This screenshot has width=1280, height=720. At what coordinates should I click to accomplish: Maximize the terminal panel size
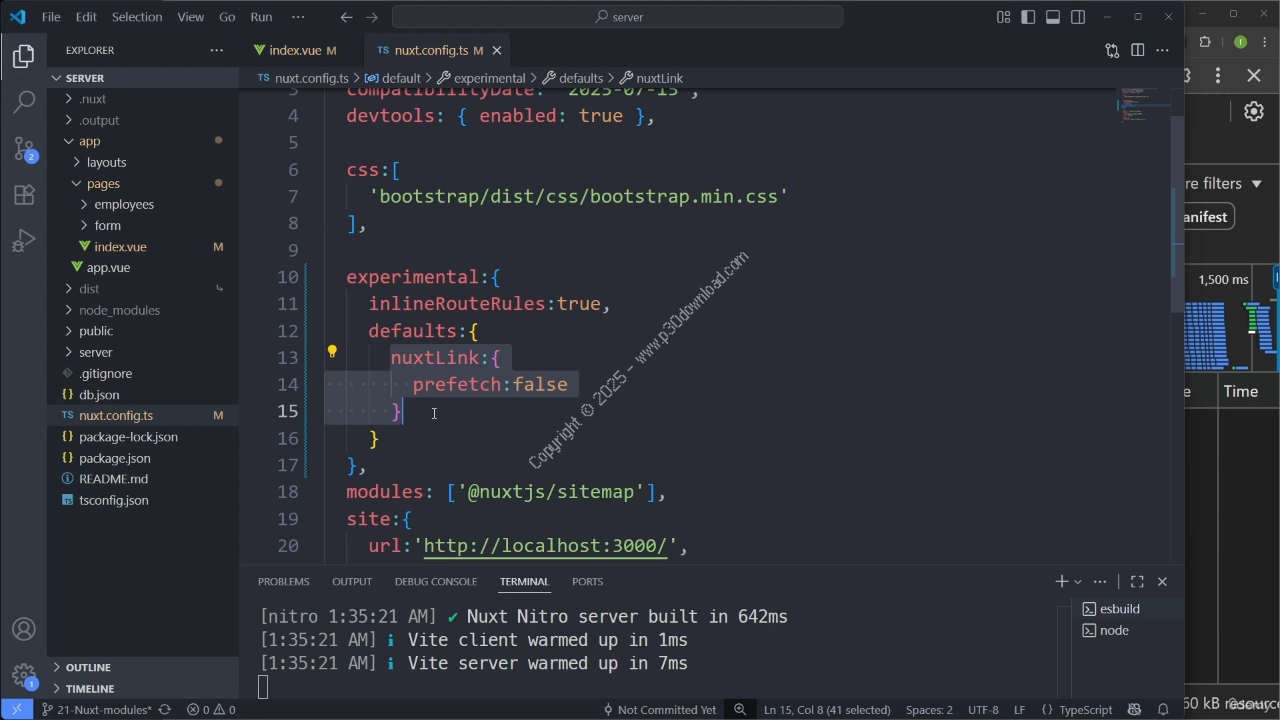[1137, 581]
